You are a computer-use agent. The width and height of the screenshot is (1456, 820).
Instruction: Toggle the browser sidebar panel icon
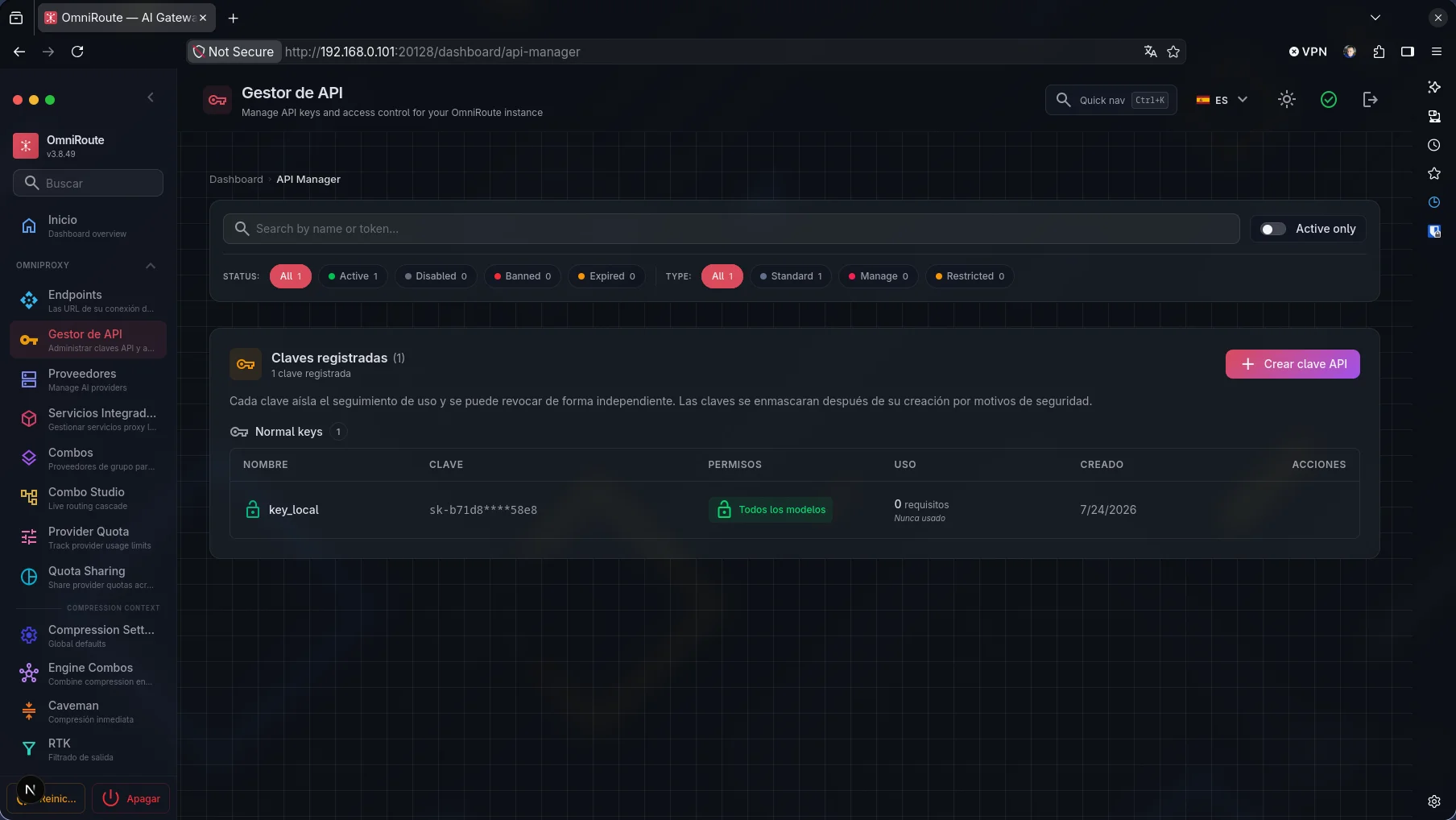pyautogui.click(x=1408, y=52)
